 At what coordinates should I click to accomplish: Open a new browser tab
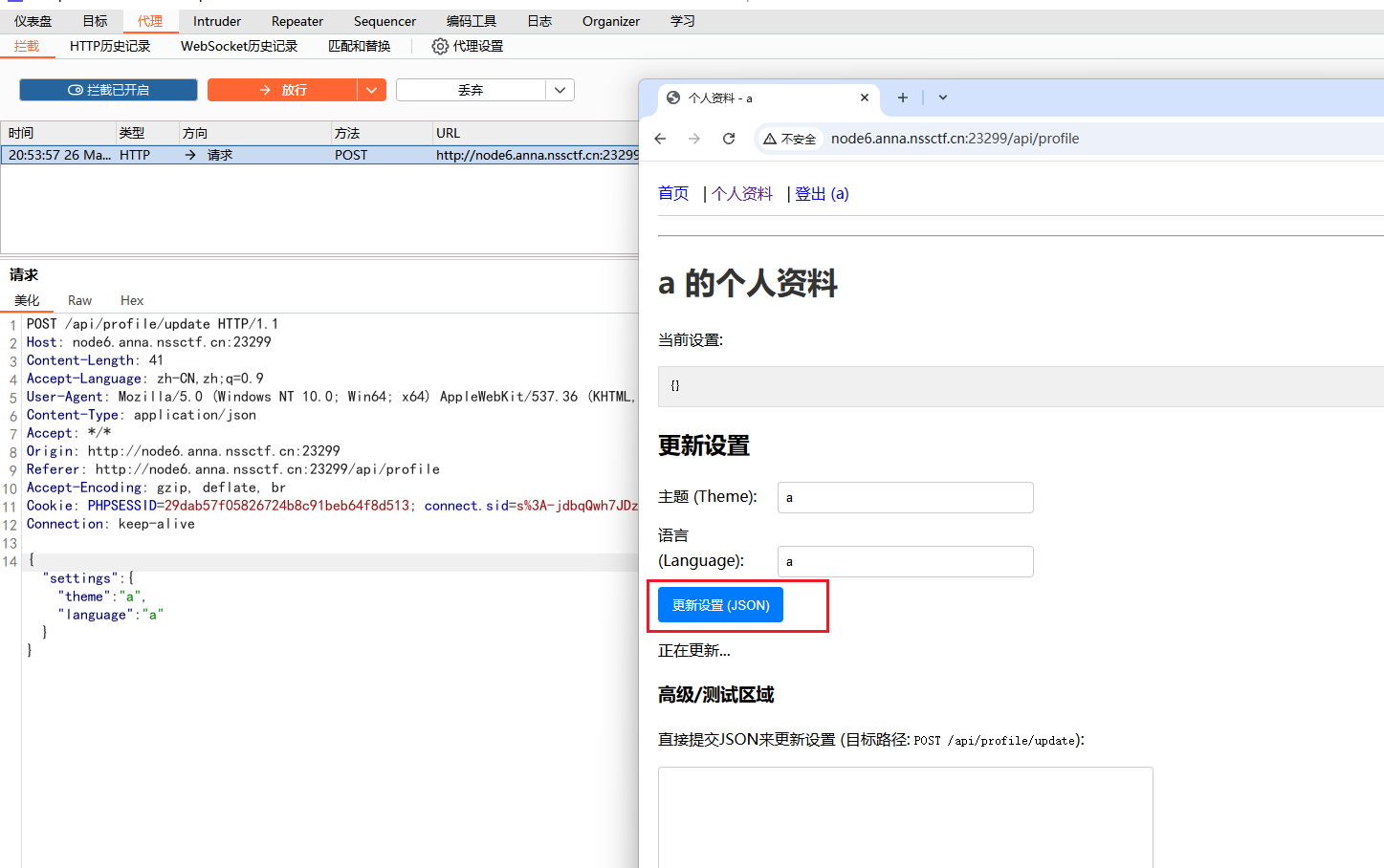pos(902,98)
